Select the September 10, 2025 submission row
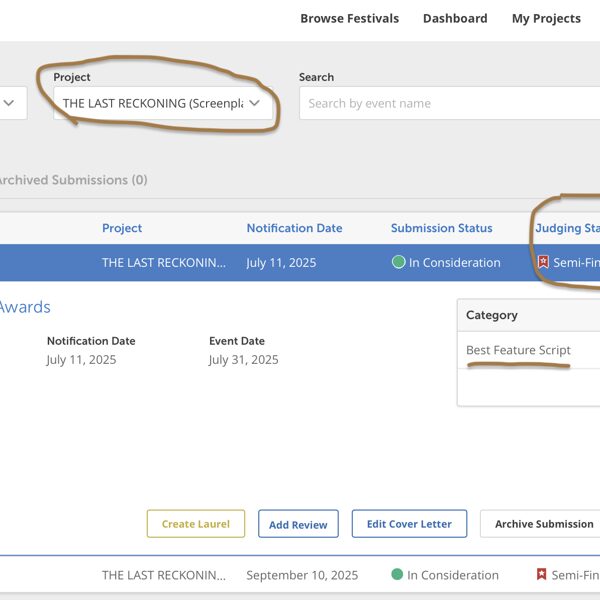The width and height of the screenshot is (600, 600). coord(300,575)
